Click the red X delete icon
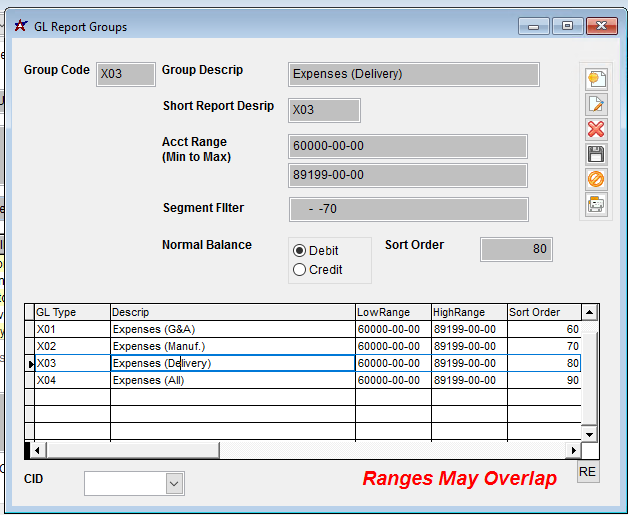The width and height of the screenshot is (632, 517). 596,129
